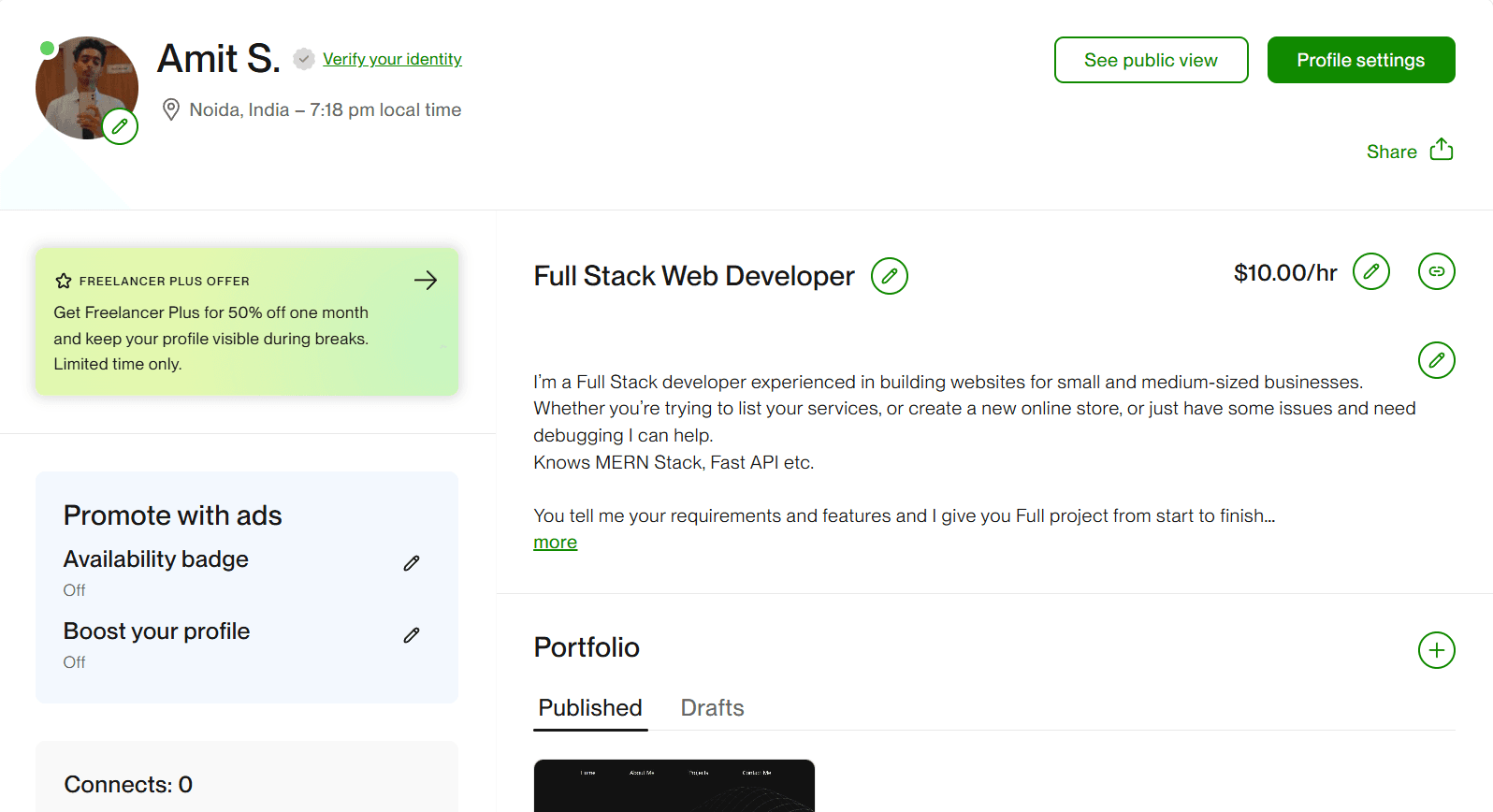
Task: Click the Share upload icon
Action: pyautogui.click(x=1441, y=150)
